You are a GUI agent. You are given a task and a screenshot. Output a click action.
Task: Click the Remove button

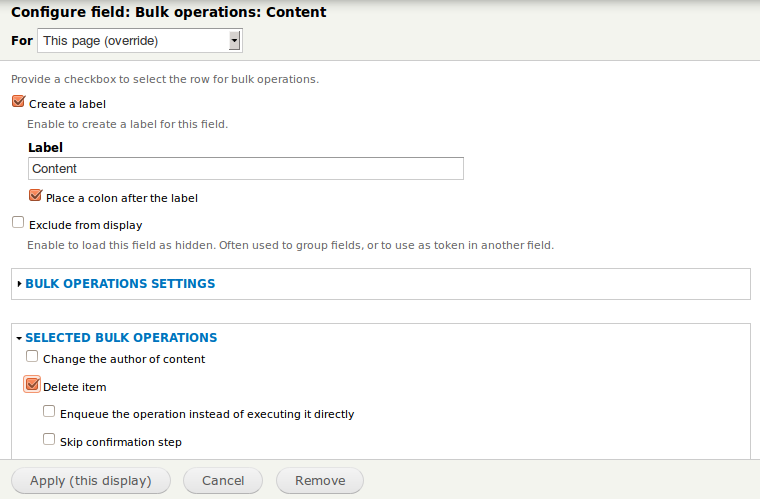tap(320, 481)
